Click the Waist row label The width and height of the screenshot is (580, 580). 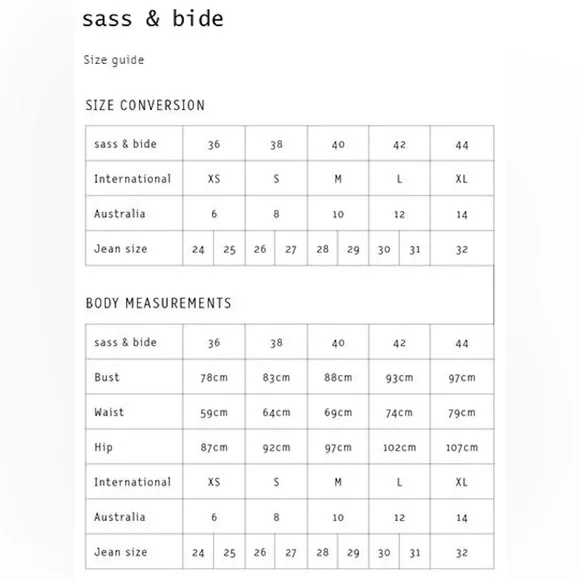click(109, 412)
